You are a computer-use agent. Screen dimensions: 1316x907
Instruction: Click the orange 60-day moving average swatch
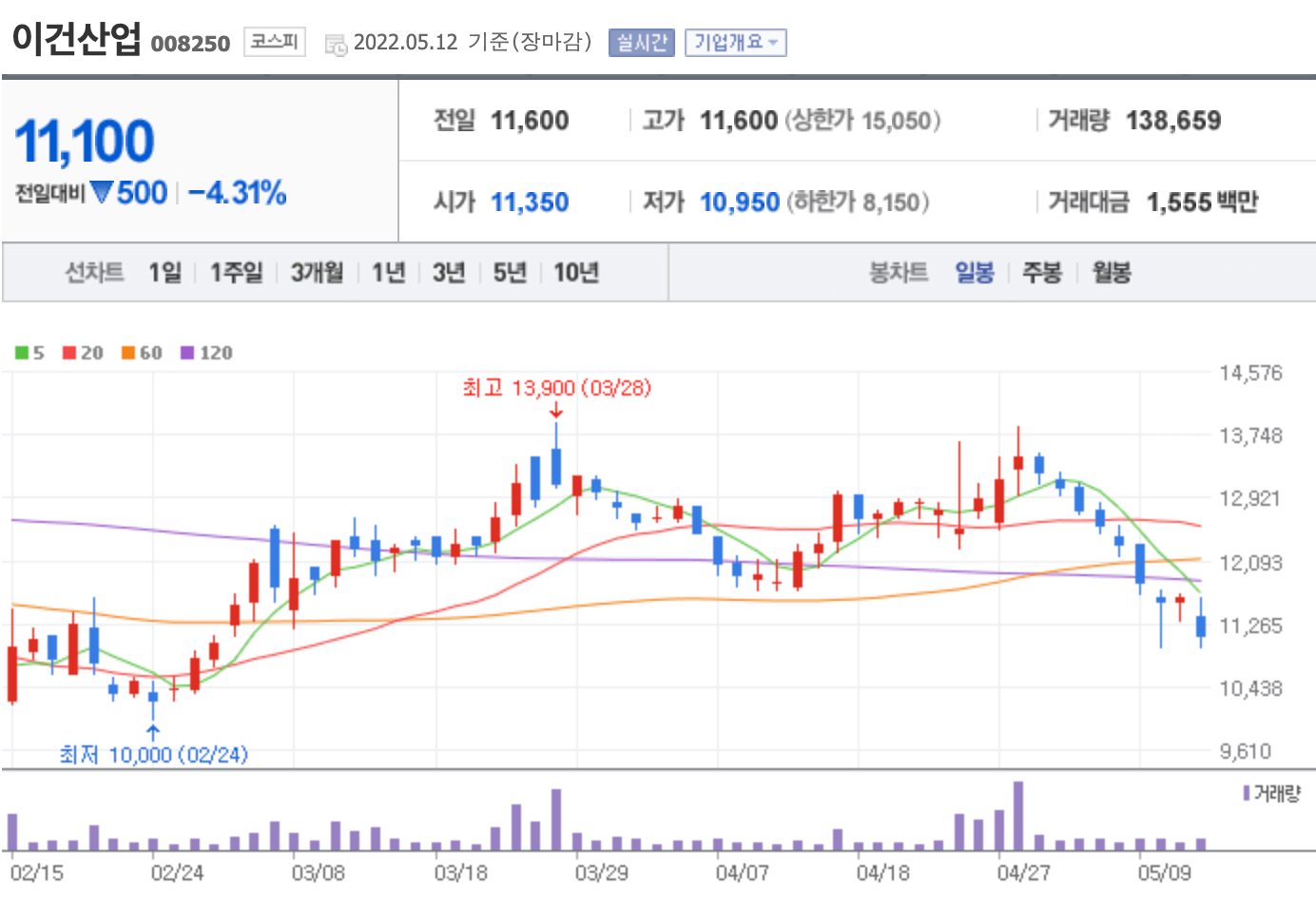pos(128,353)
